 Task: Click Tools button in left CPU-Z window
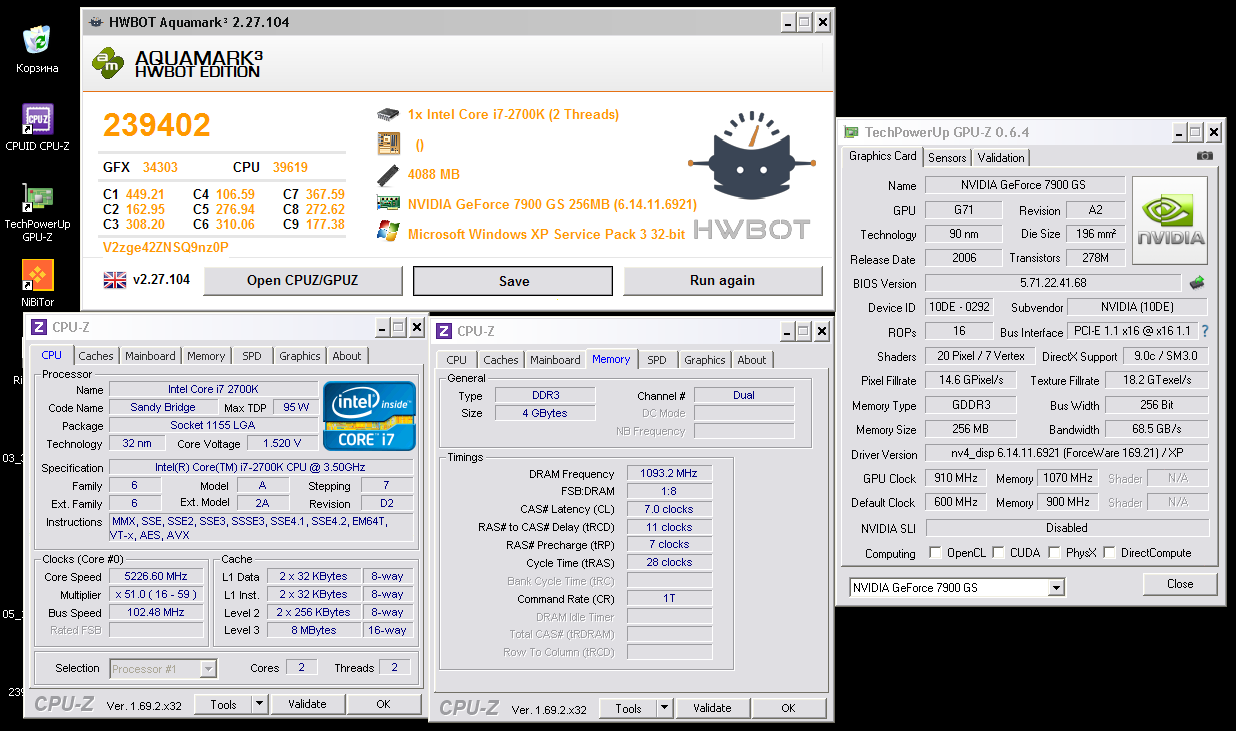coord(223,704)
